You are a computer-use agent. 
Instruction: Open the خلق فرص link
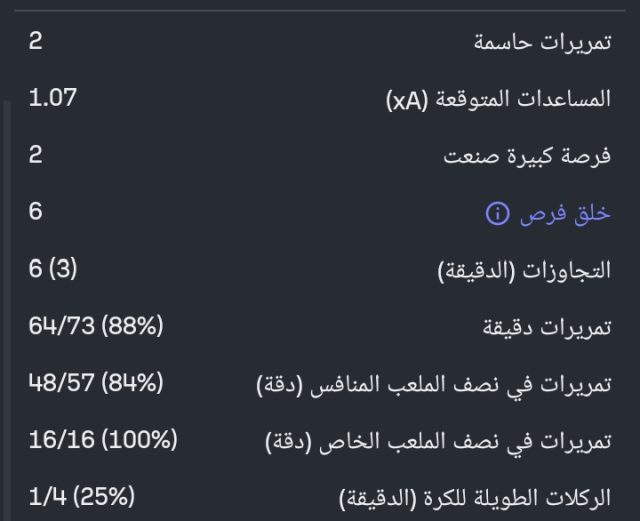(x=564, y=214)
